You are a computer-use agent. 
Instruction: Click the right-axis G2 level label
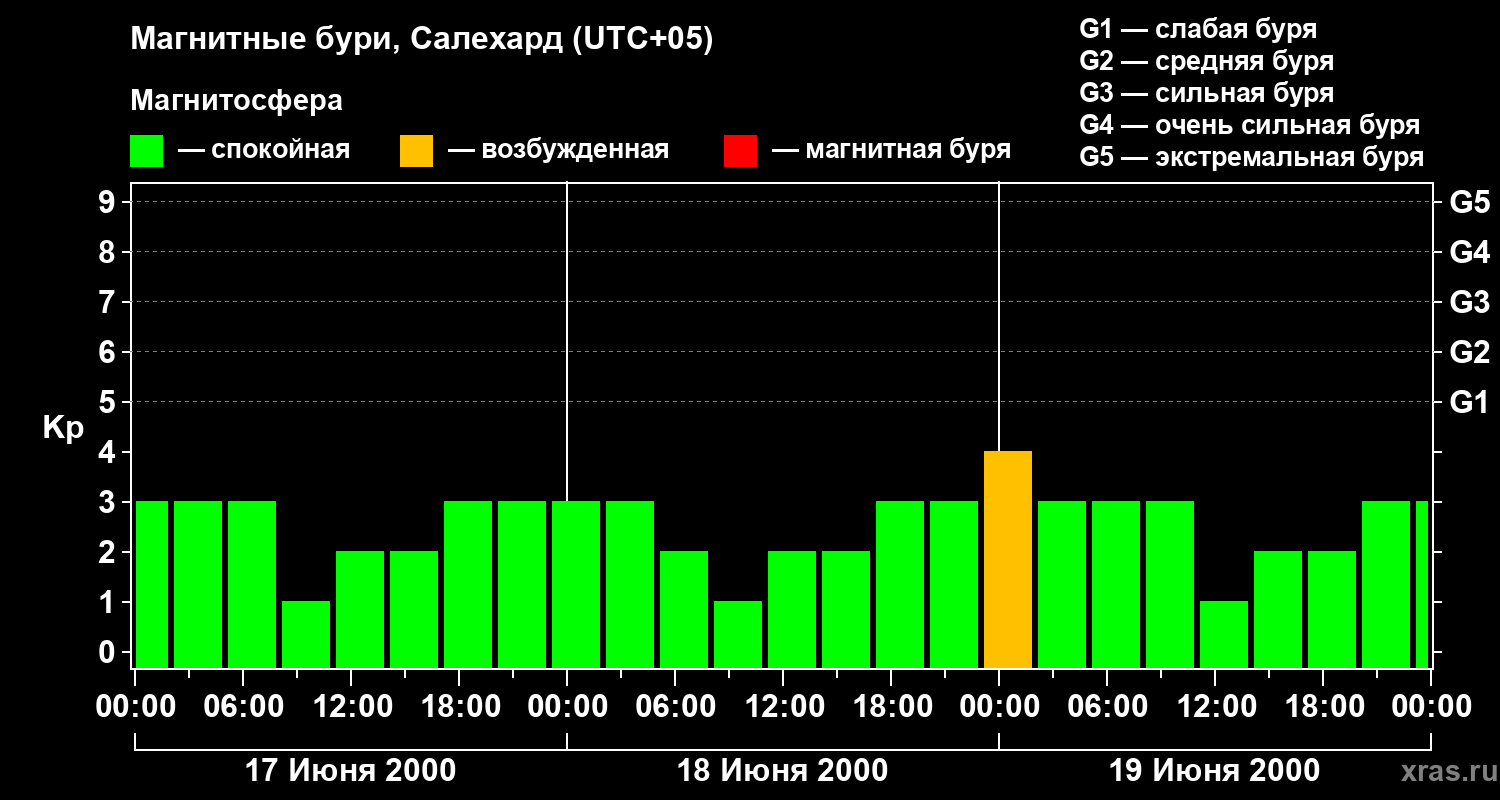[1469, 353]
